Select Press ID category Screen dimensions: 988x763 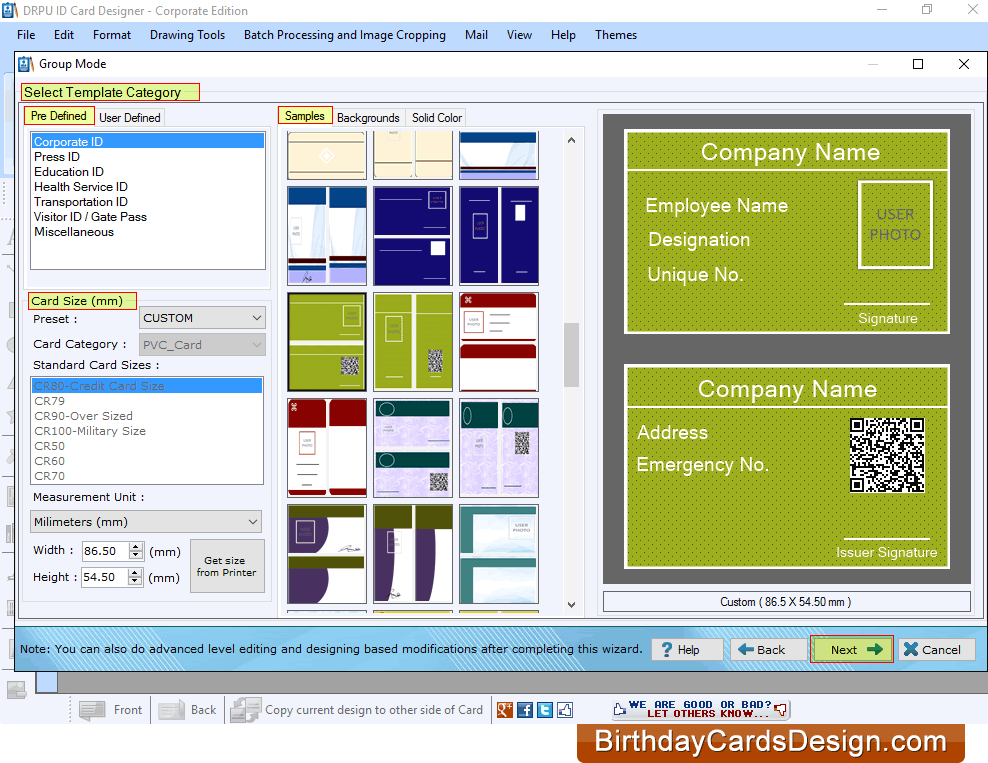pos(148,156)
